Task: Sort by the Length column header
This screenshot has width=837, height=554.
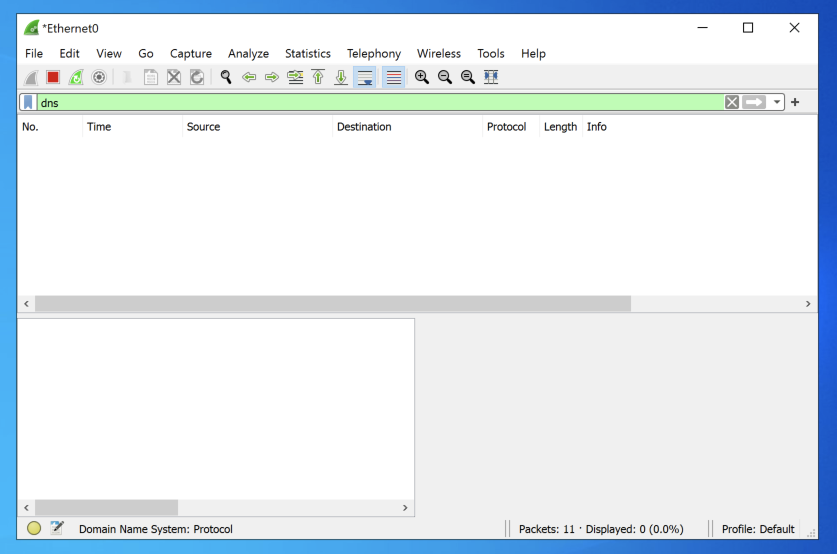Action: click(x=560, y=127)
